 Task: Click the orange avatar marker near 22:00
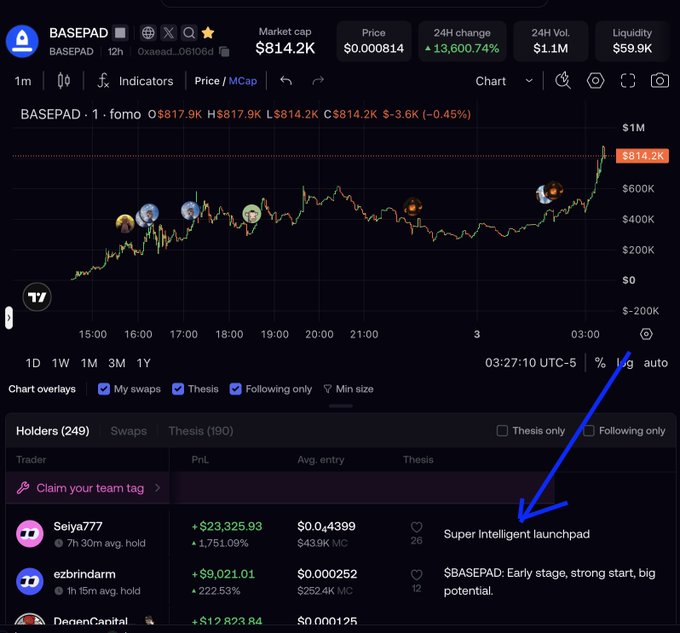[412, 207]
